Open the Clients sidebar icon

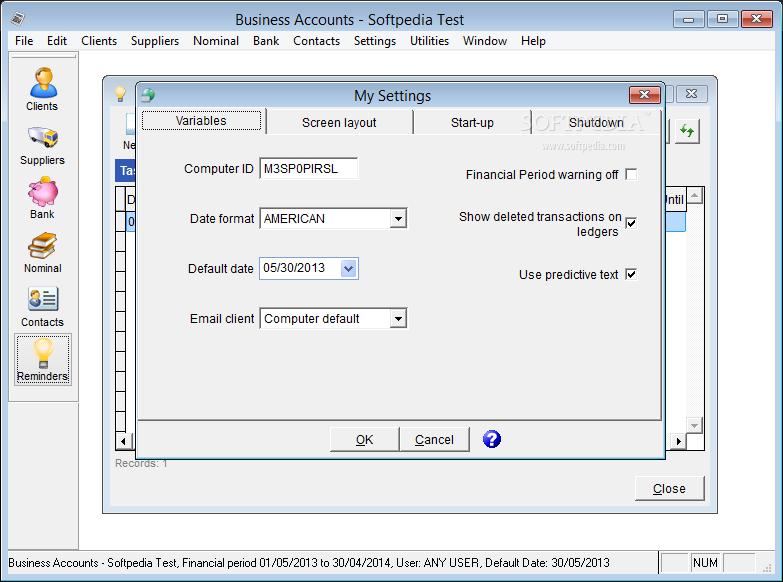point(42,90)
